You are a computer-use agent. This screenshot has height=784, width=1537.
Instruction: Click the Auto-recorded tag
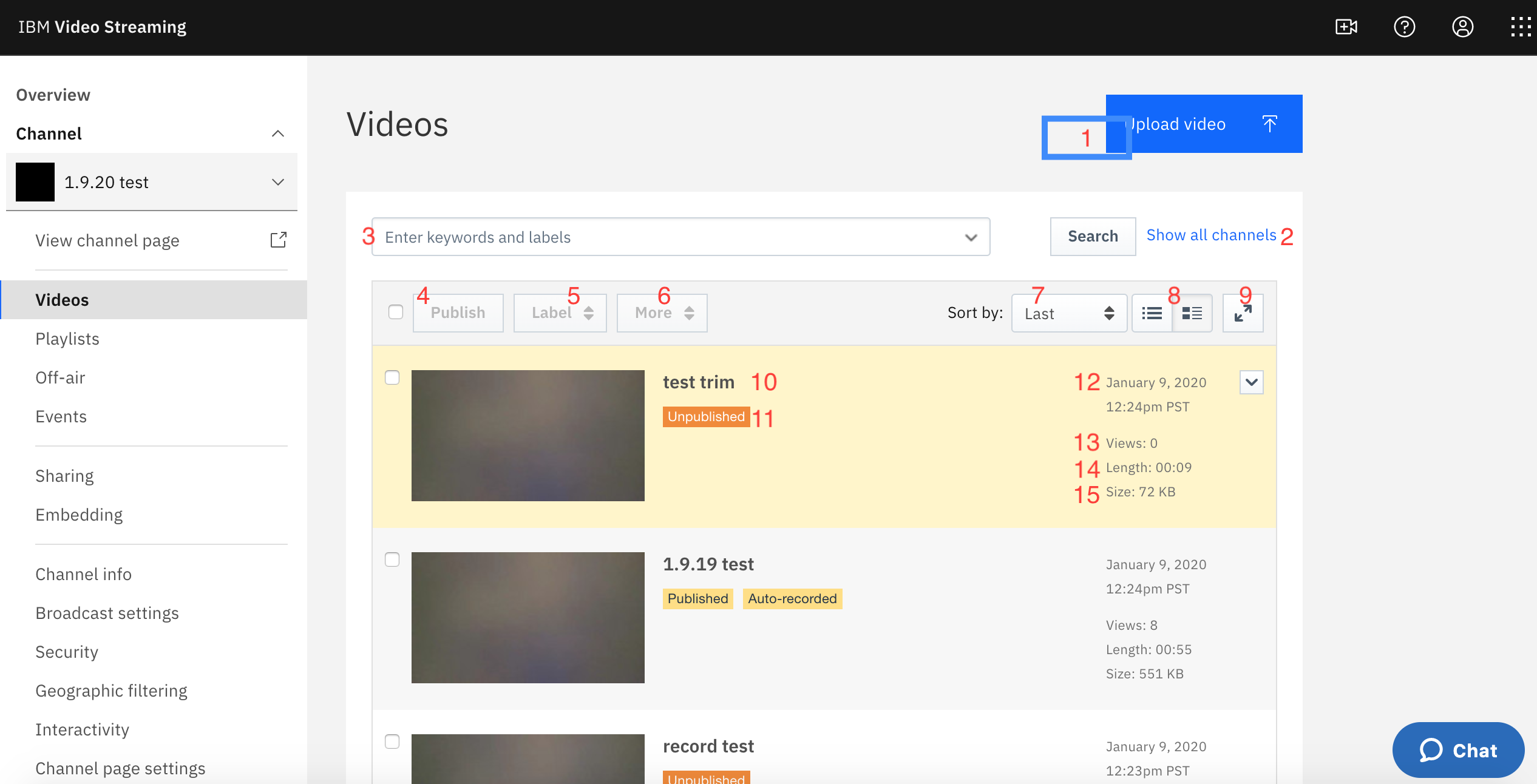[792, 599]
